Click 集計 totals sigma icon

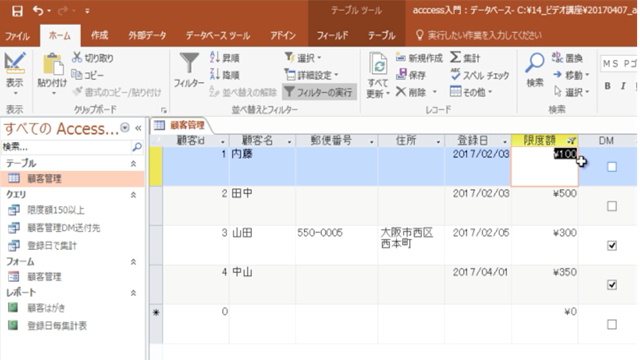pos(456,58)
